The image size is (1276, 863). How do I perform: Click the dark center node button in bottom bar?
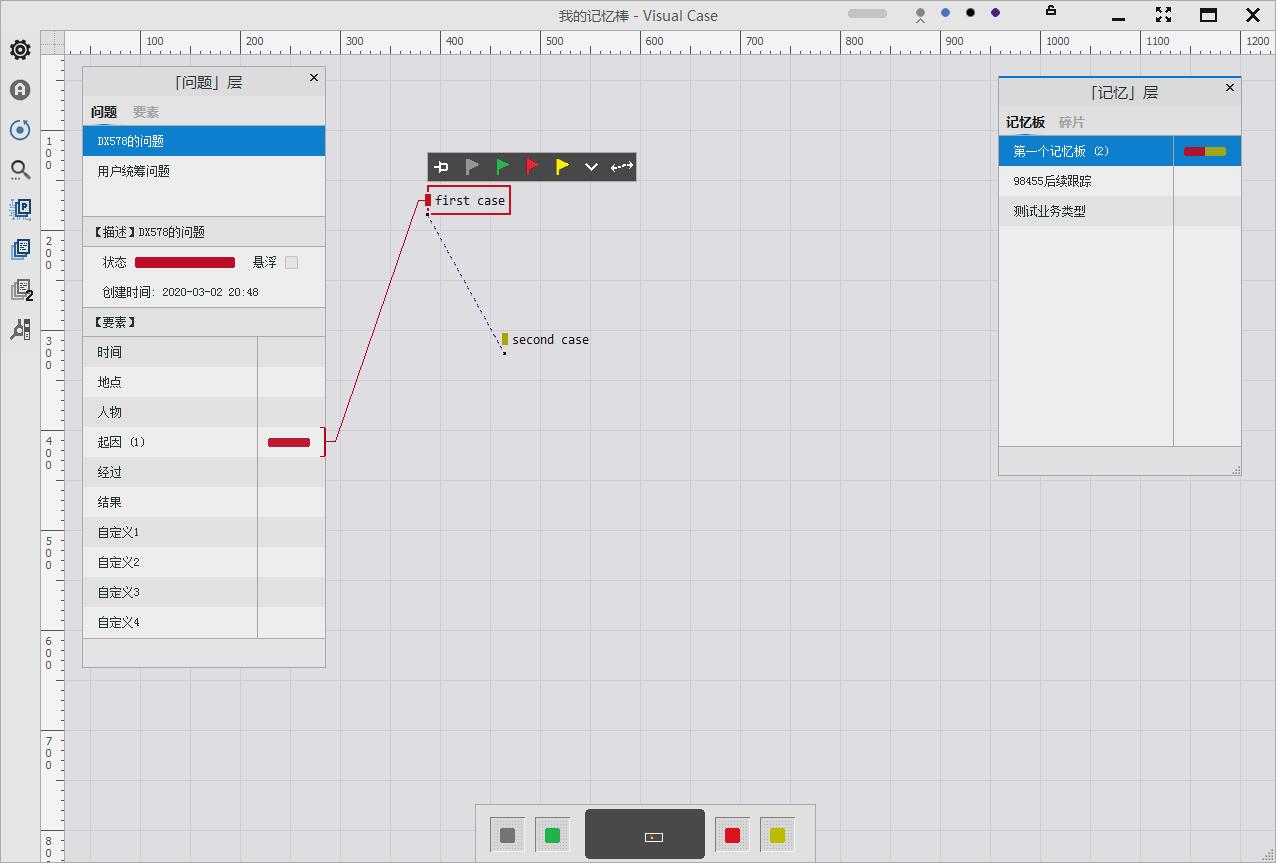(x=645, y=834)
